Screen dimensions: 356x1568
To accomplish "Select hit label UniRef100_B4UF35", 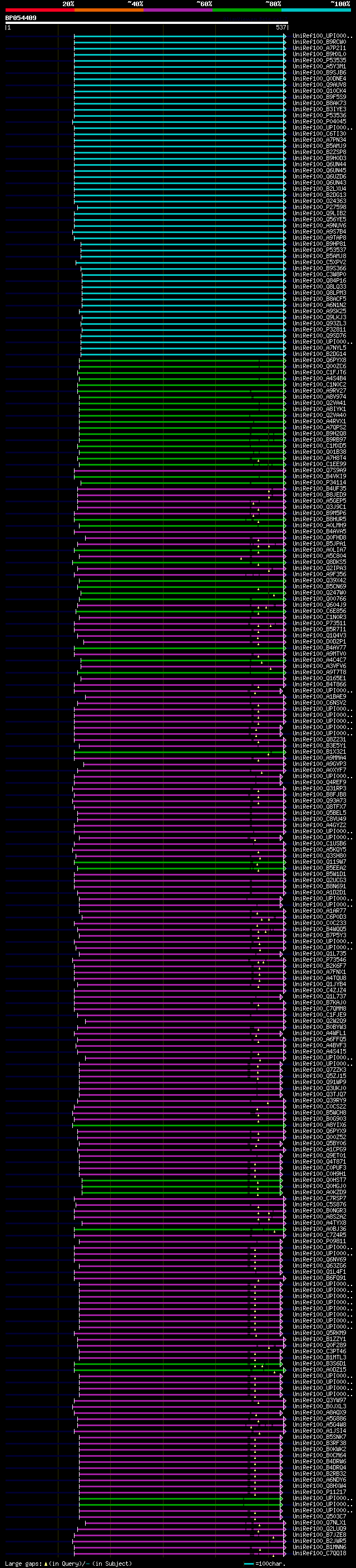I will 319,489.
